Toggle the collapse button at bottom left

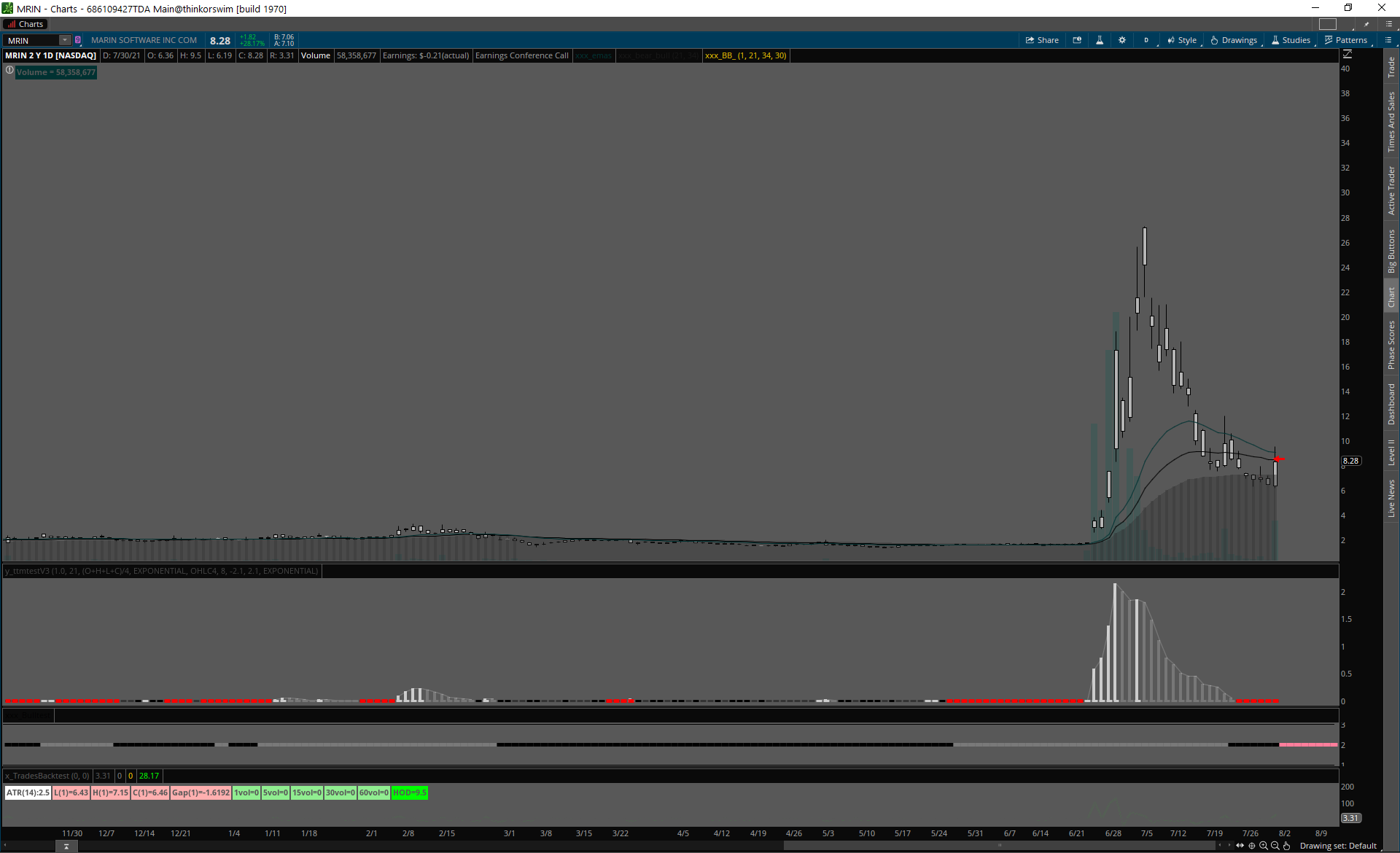[x=66, y=846]
